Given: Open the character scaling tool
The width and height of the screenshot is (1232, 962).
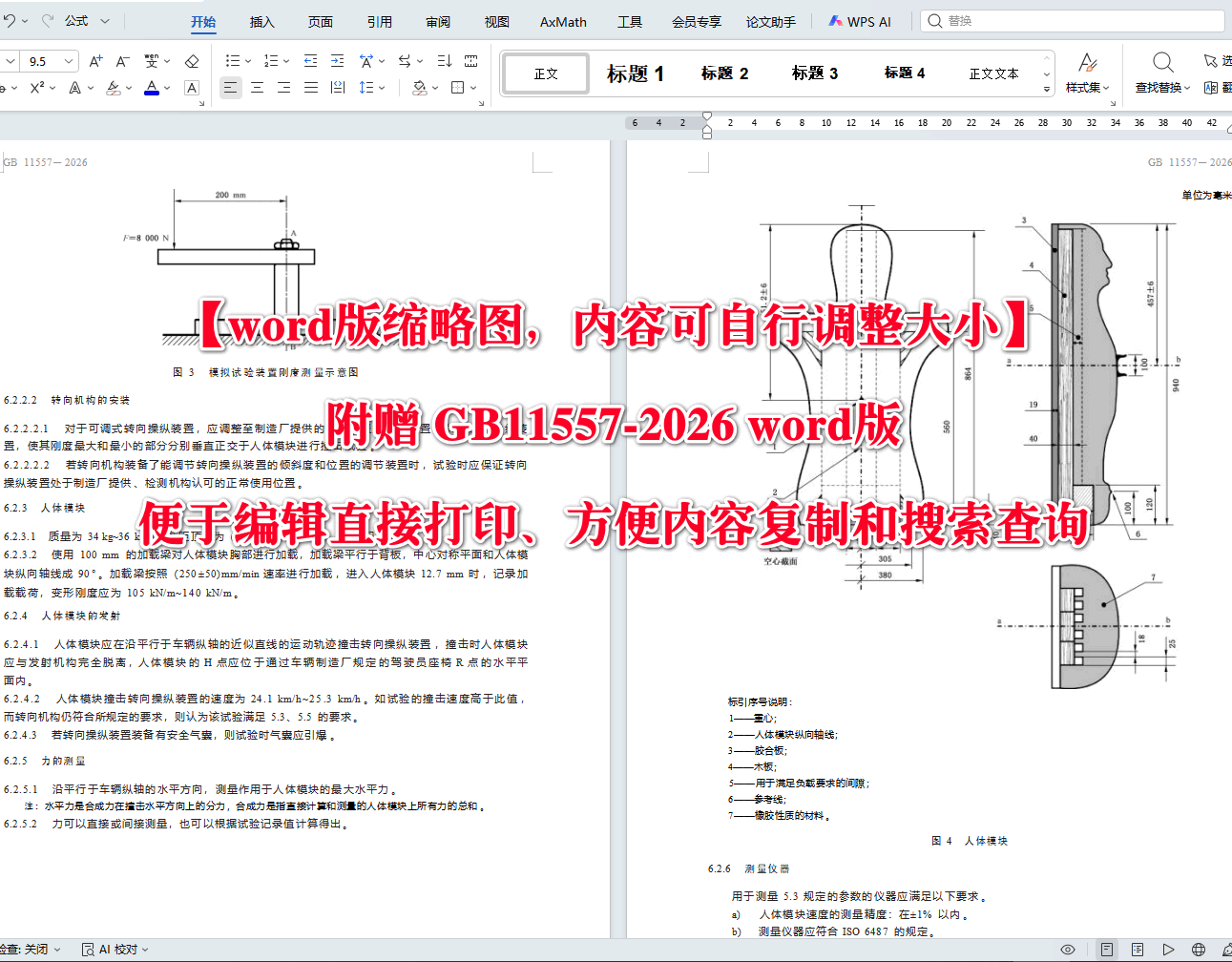Looking at the screenshot, I should point(366,61).
